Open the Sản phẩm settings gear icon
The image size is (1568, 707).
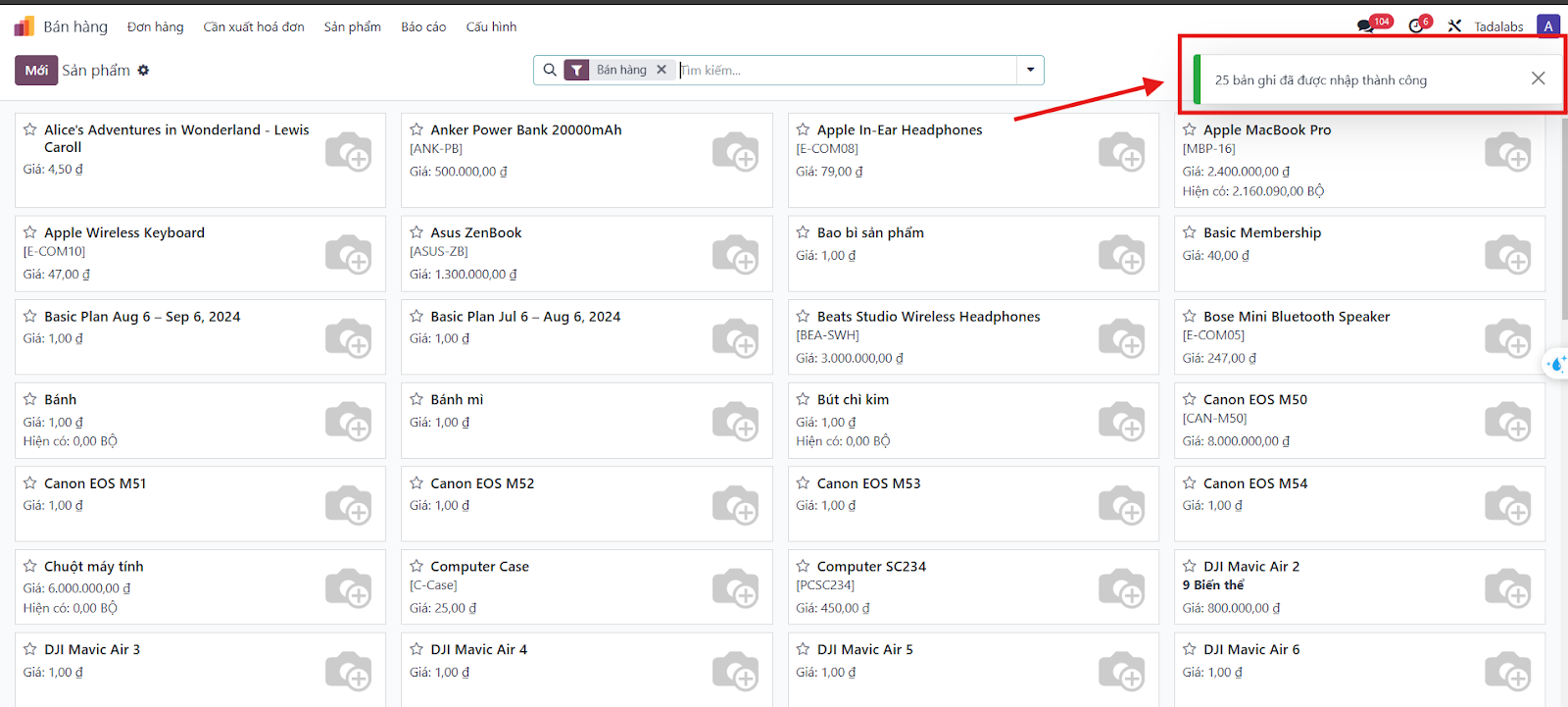143,71
